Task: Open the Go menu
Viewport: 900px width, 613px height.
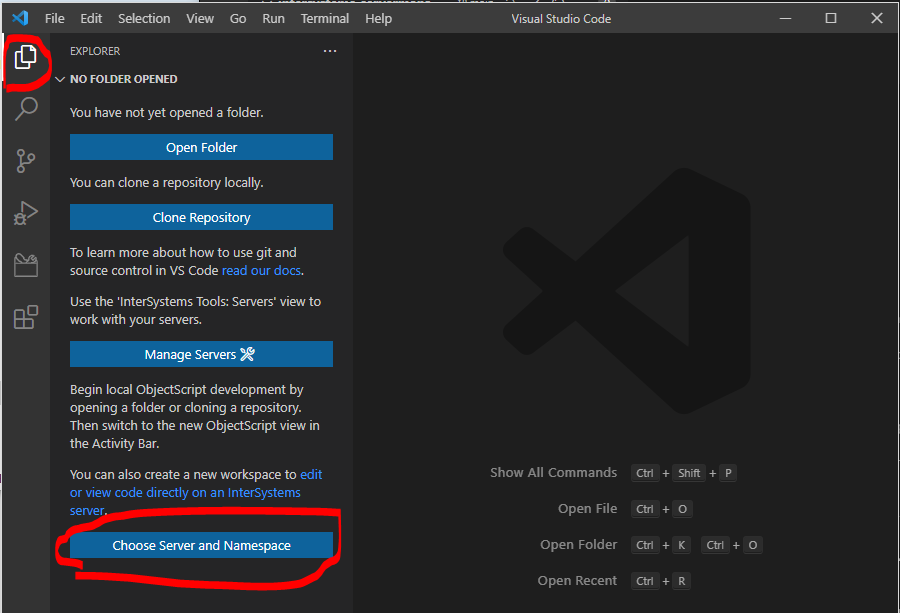Action: point(238,18)
